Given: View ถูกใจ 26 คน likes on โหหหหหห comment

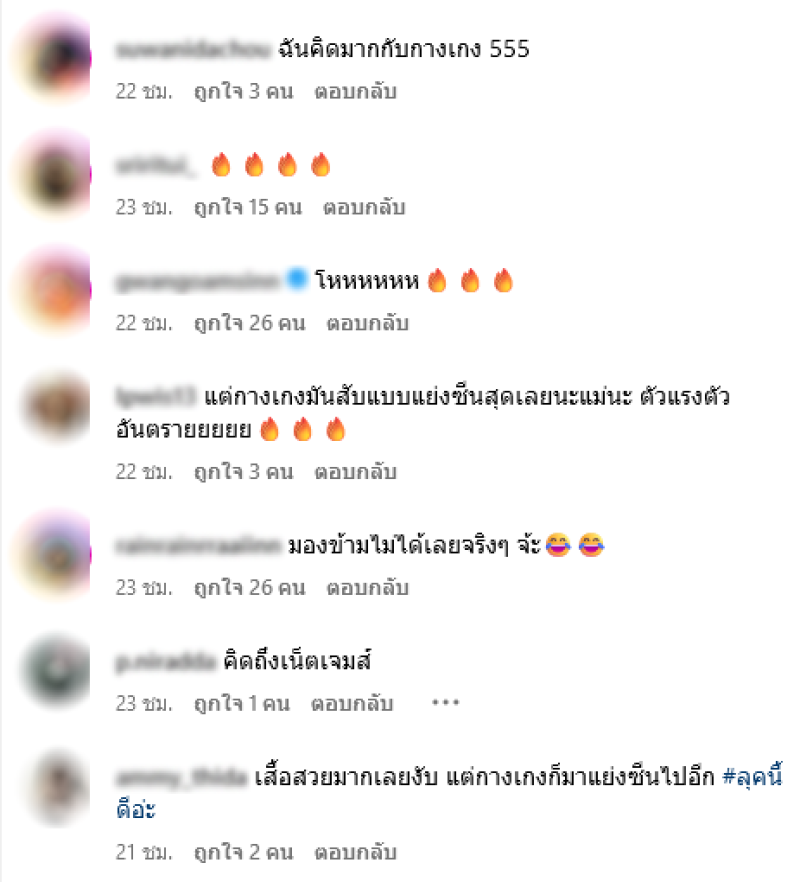Looking at the screenshot, I should (250, 323).
